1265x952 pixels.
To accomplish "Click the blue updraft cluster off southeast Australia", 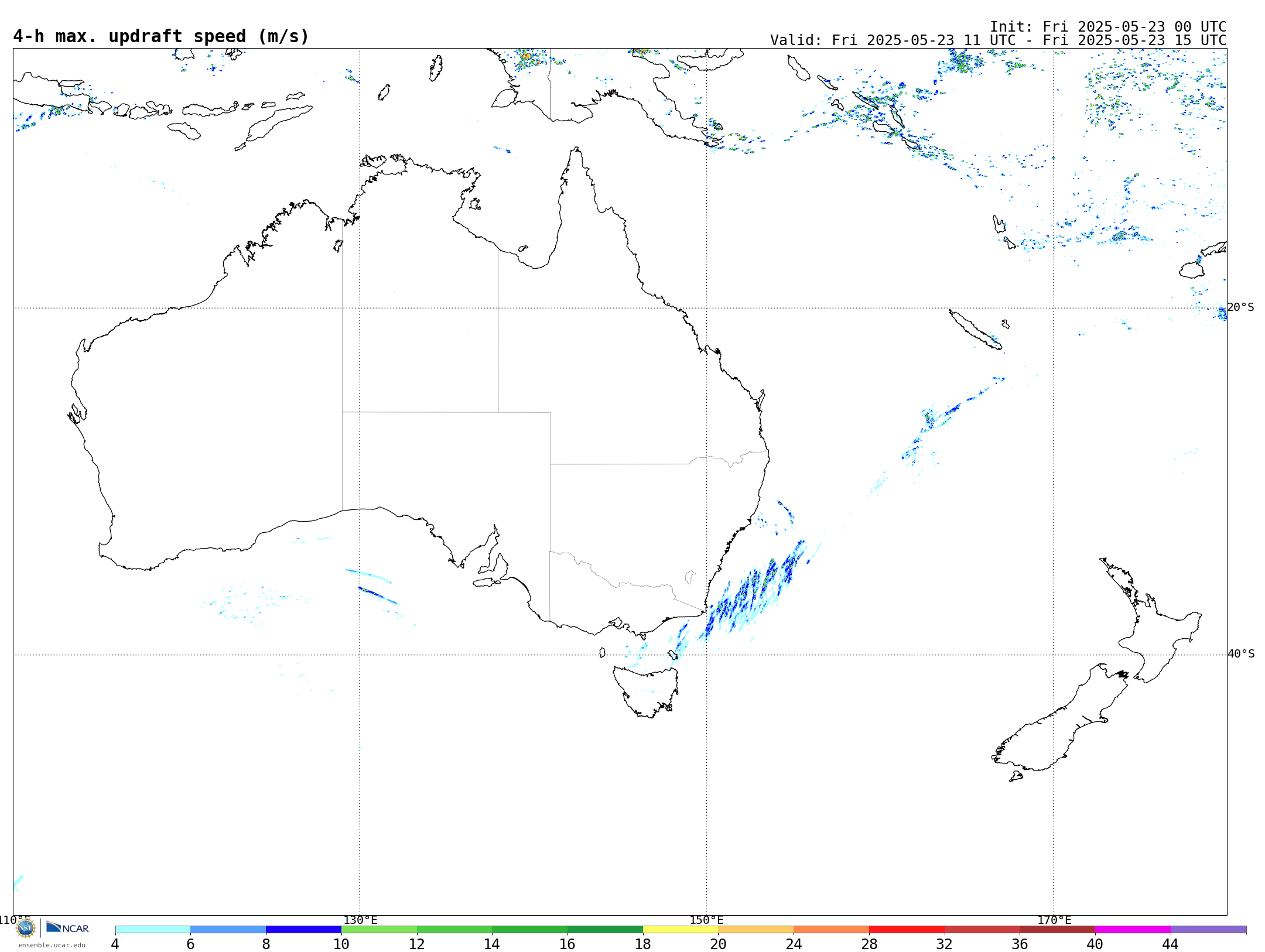I will 755,591.
